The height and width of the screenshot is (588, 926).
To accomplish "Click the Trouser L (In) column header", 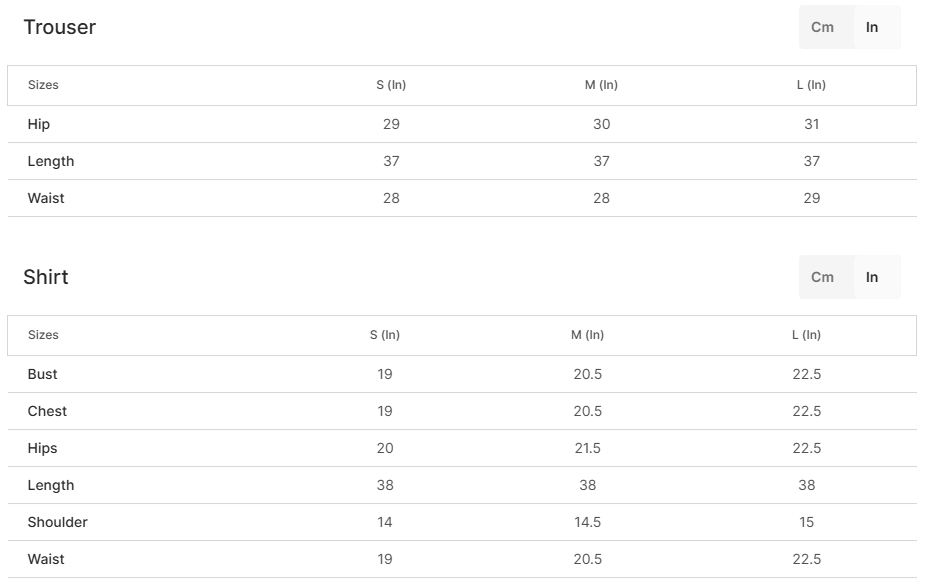I will (x=811, y=85).
